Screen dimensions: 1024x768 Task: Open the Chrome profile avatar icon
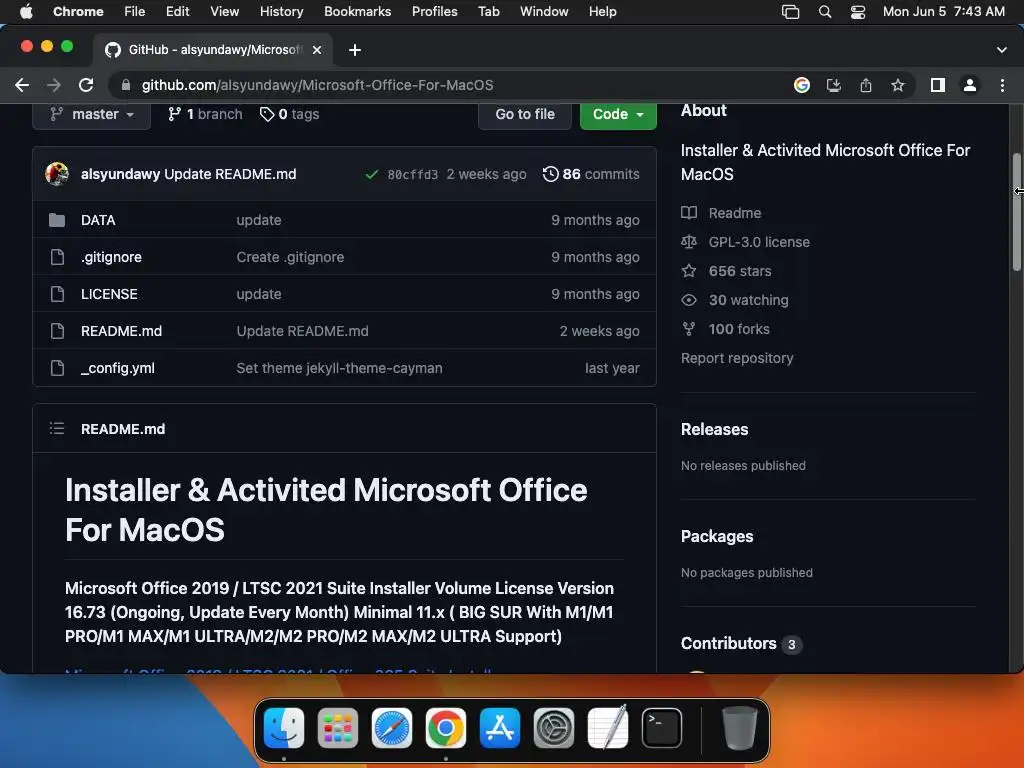point(970,85)
